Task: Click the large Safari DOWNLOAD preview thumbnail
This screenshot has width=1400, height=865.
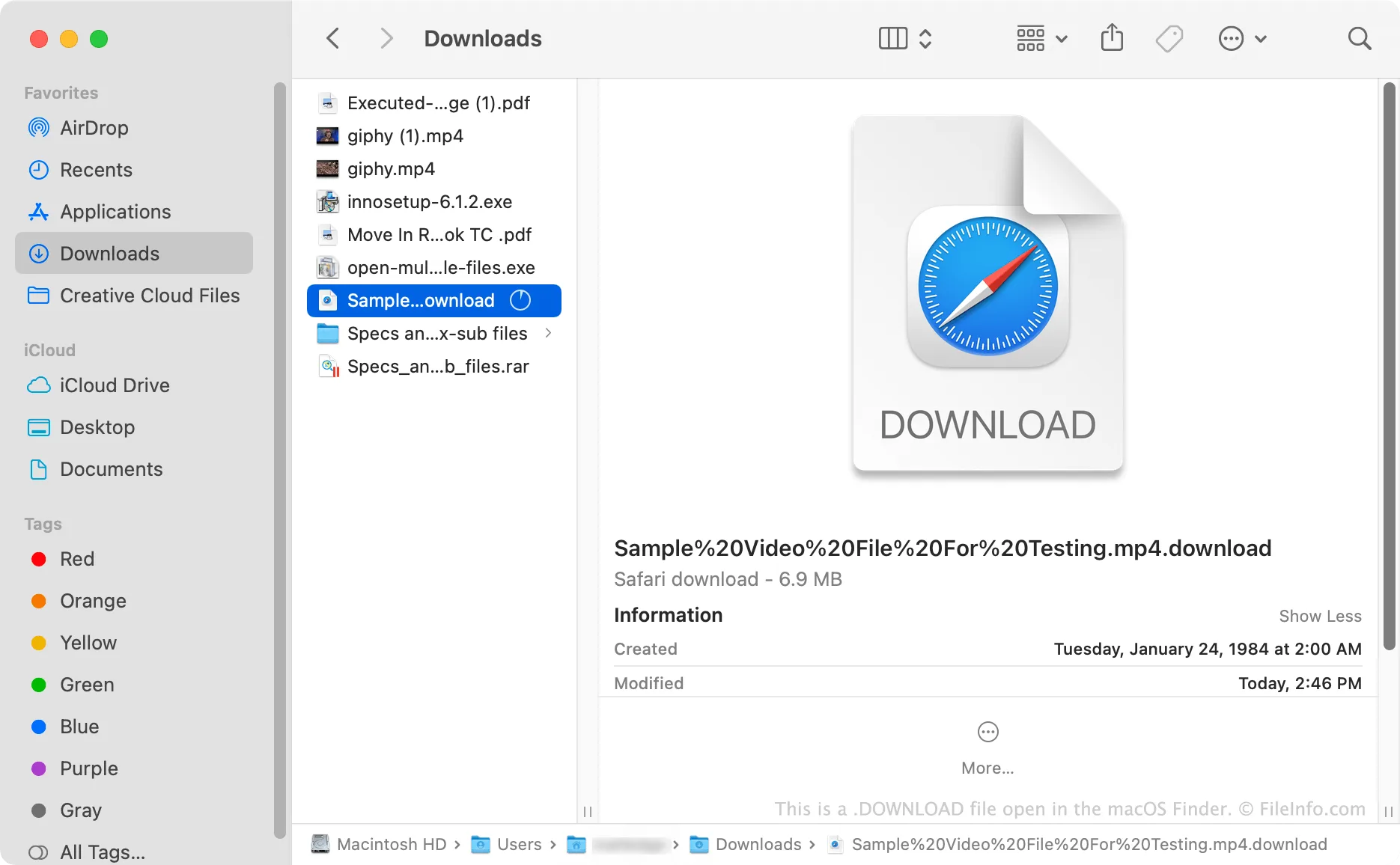Action: click(x=987, y=294)
